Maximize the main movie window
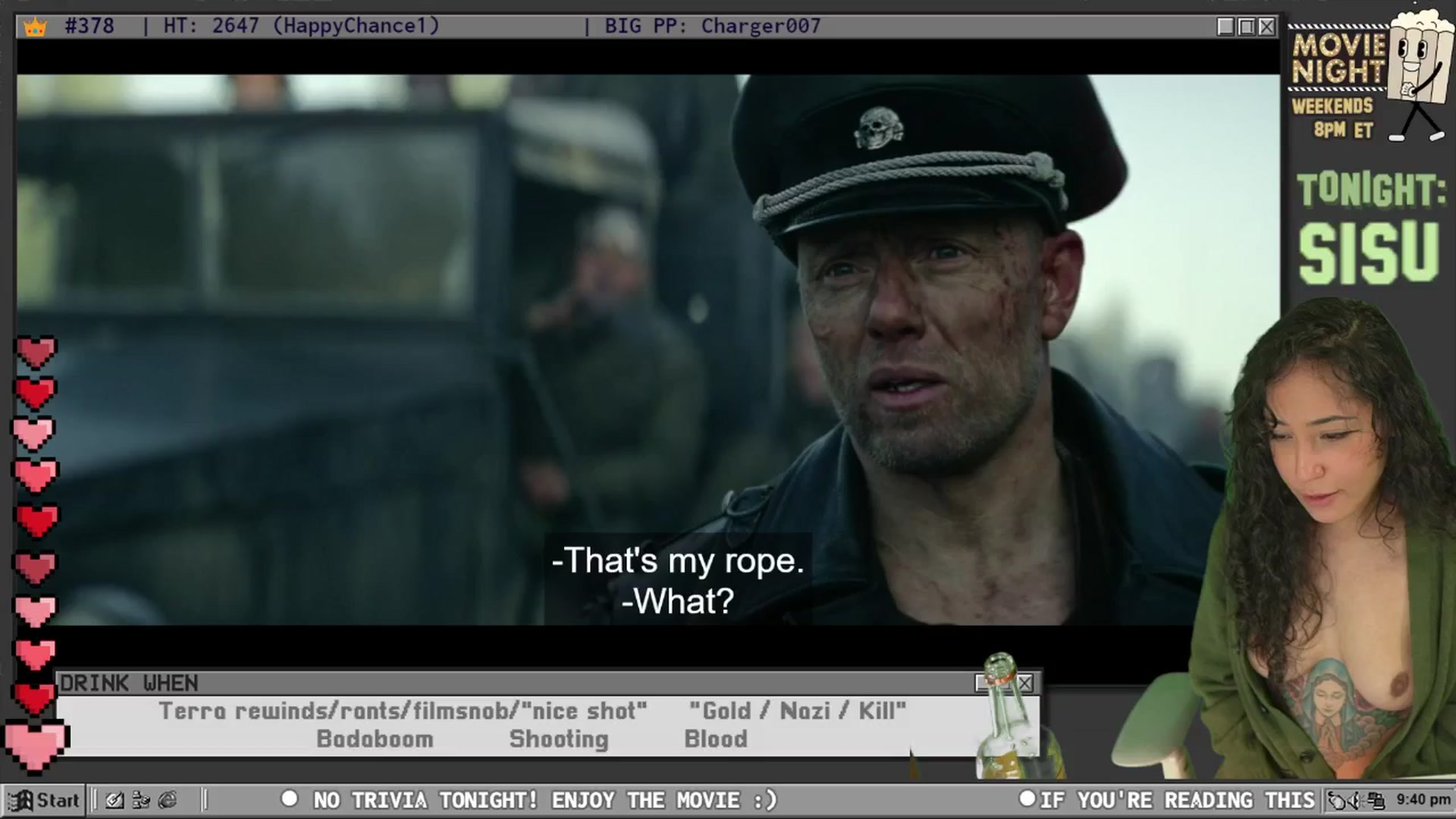The width and height of the screenshot is (1456, 819). click(x=1246, y=27)
